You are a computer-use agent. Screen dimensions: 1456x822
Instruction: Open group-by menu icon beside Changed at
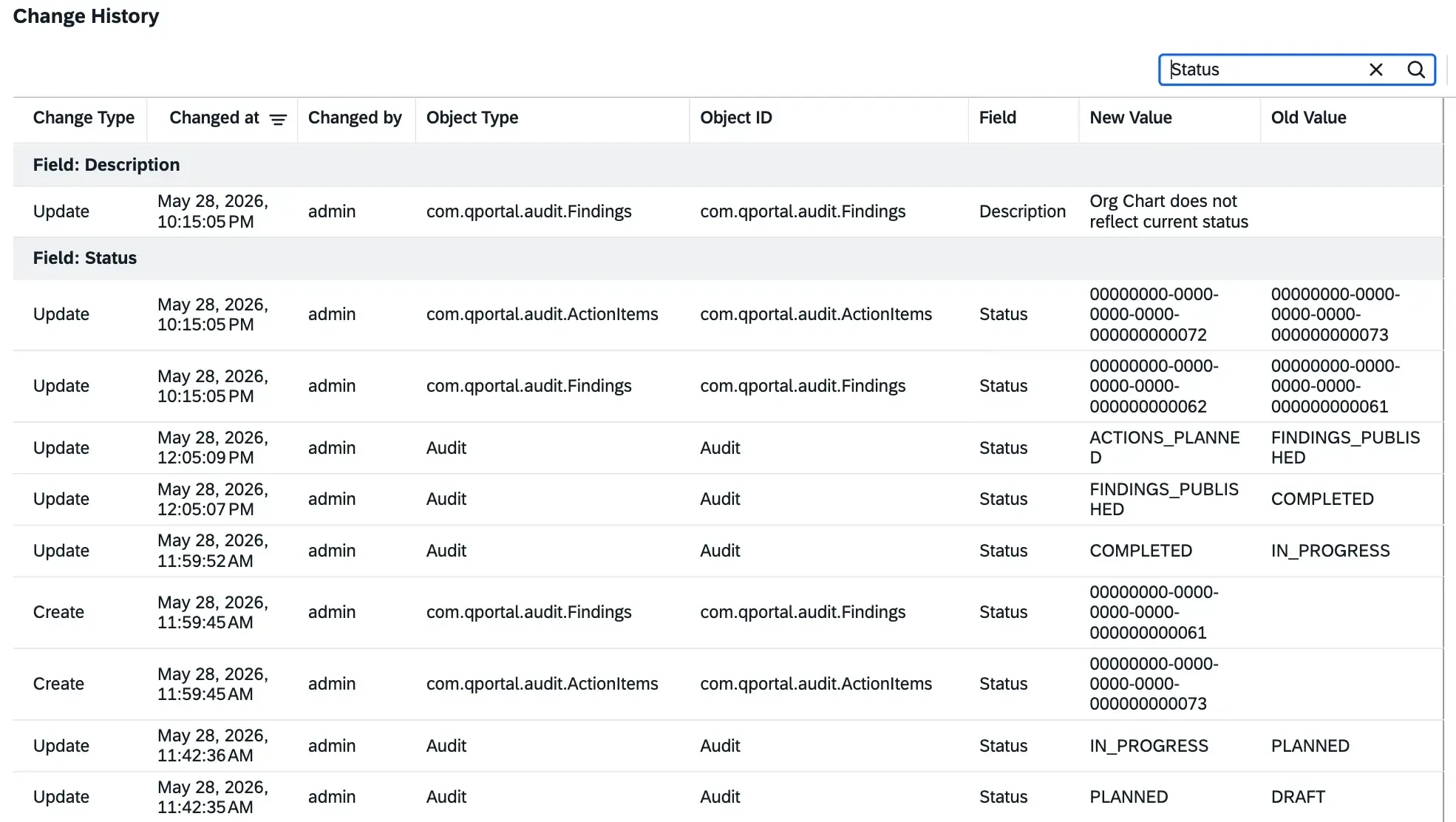click(x=278, y=119)
